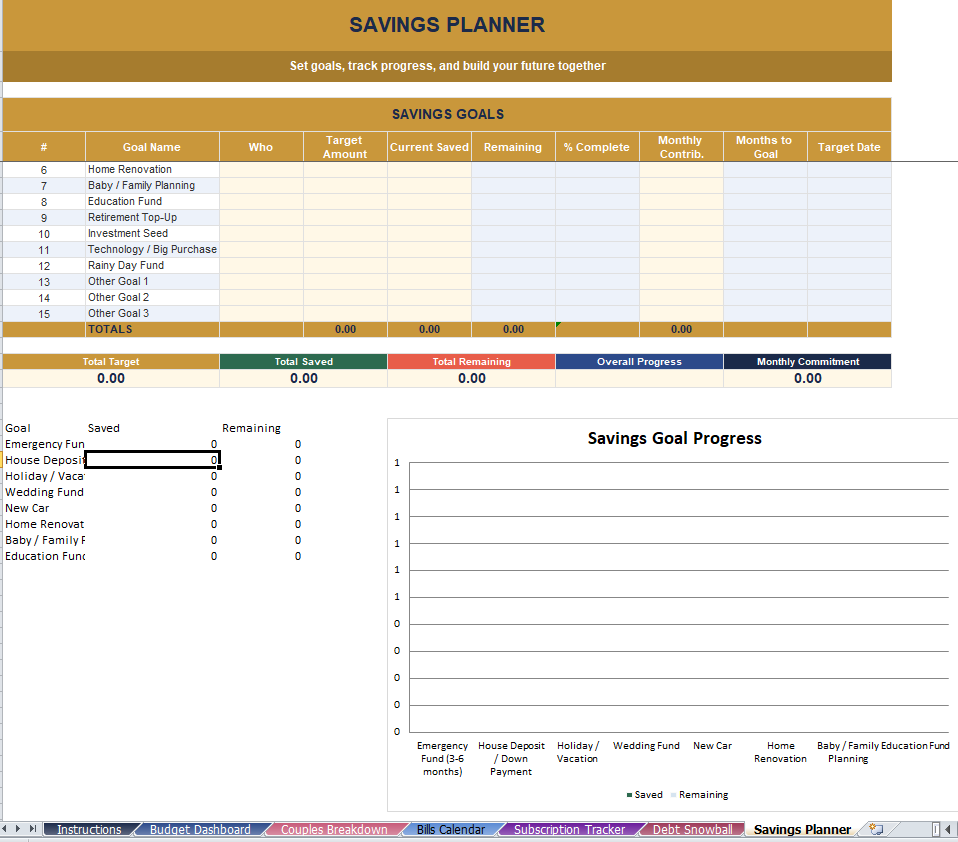Select the Monthly Commitment 0.00 value
This screenshot has width=958, height=842.
click(x=808, y=378)
